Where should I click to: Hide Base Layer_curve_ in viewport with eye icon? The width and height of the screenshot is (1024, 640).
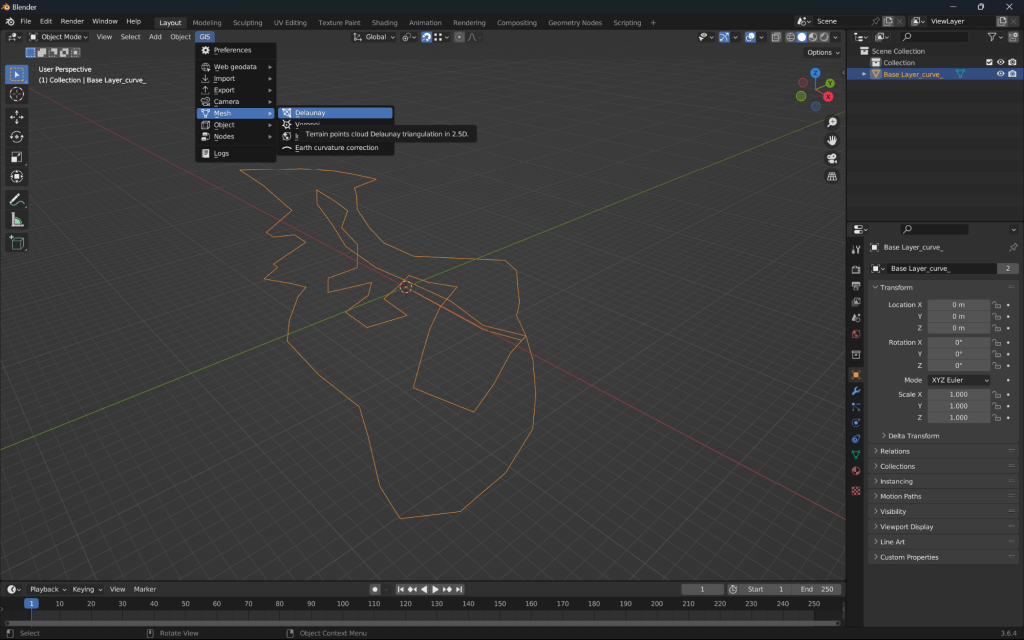1000,74
